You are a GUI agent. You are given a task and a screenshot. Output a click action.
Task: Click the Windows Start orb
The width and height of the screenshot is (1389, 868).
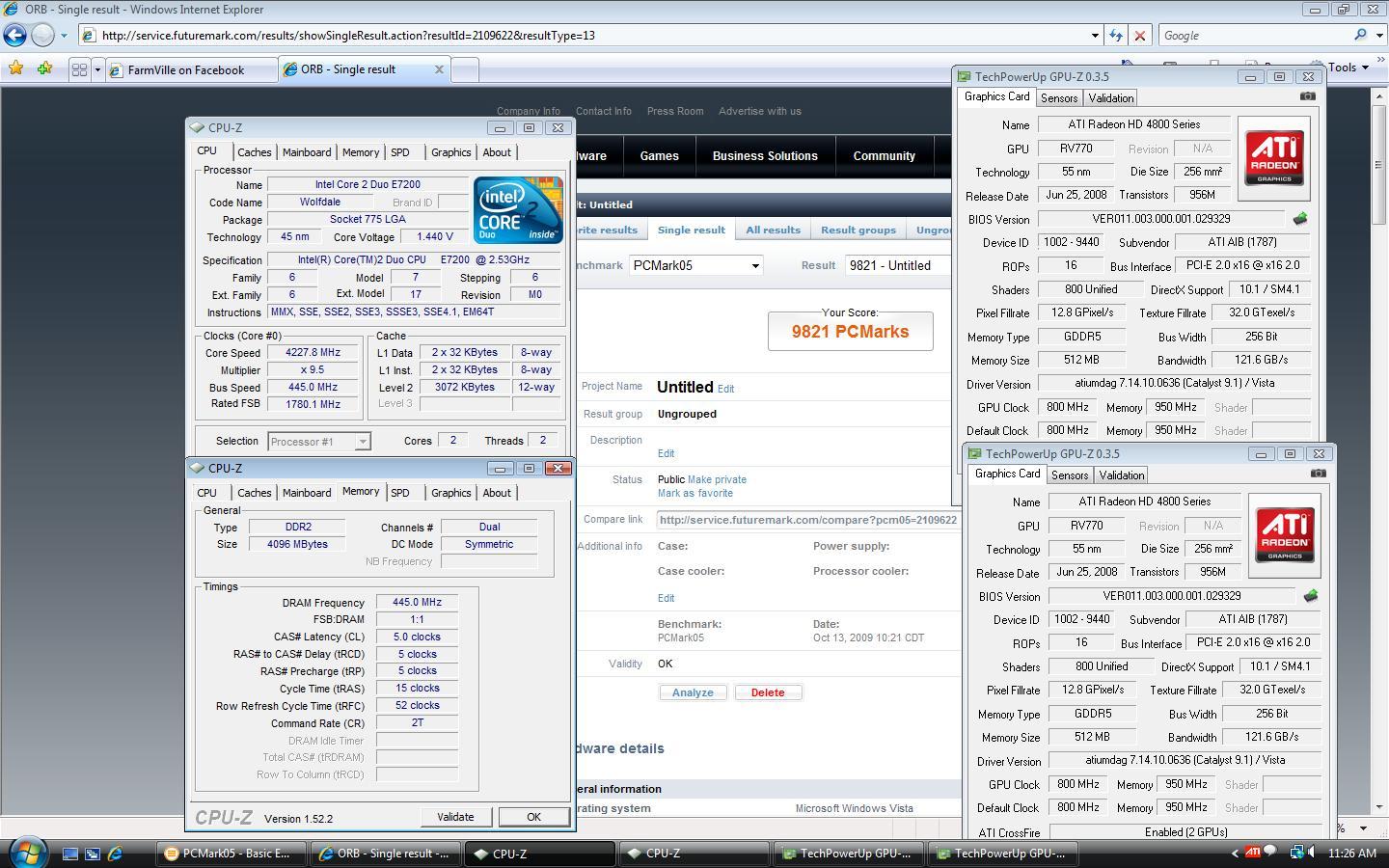27,852
